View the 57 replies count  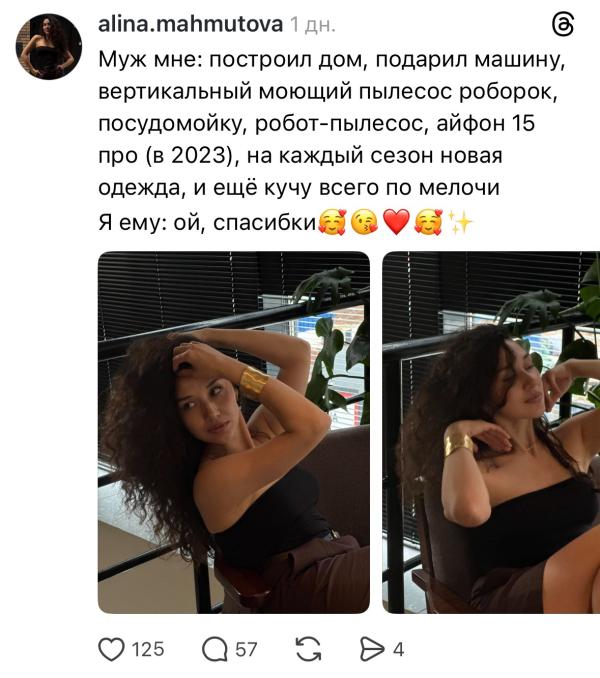[x=246, y=649]
